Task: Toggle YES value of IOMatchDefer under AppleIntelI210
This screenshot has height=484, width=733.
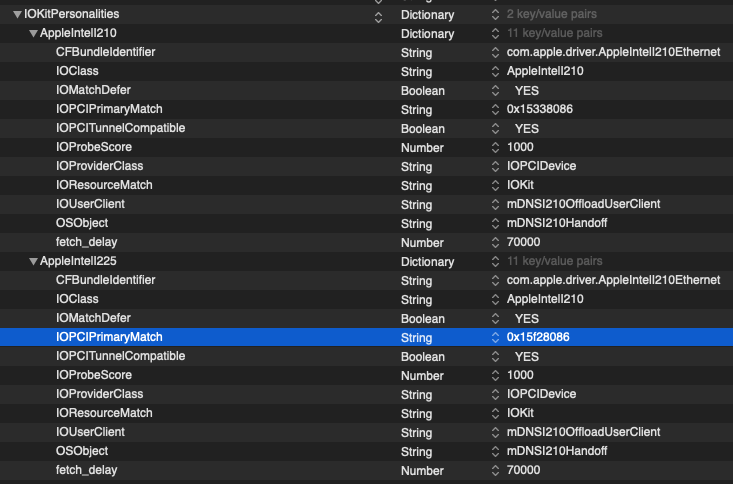Action: point(527,91)
